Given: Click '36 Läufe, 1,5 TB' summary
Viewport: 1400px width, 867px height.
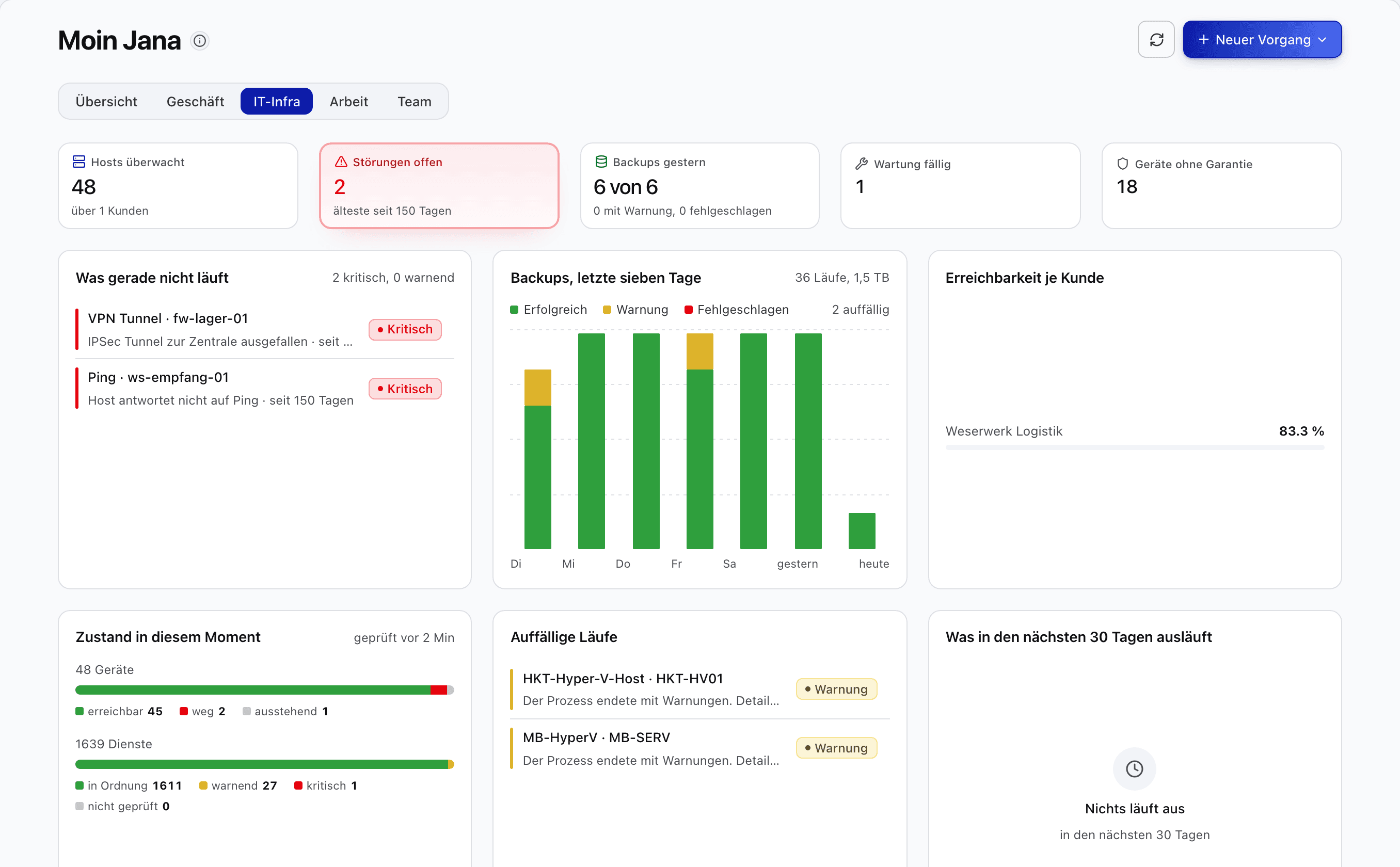Looking at the screenshot, I should [x=842, y=278].
